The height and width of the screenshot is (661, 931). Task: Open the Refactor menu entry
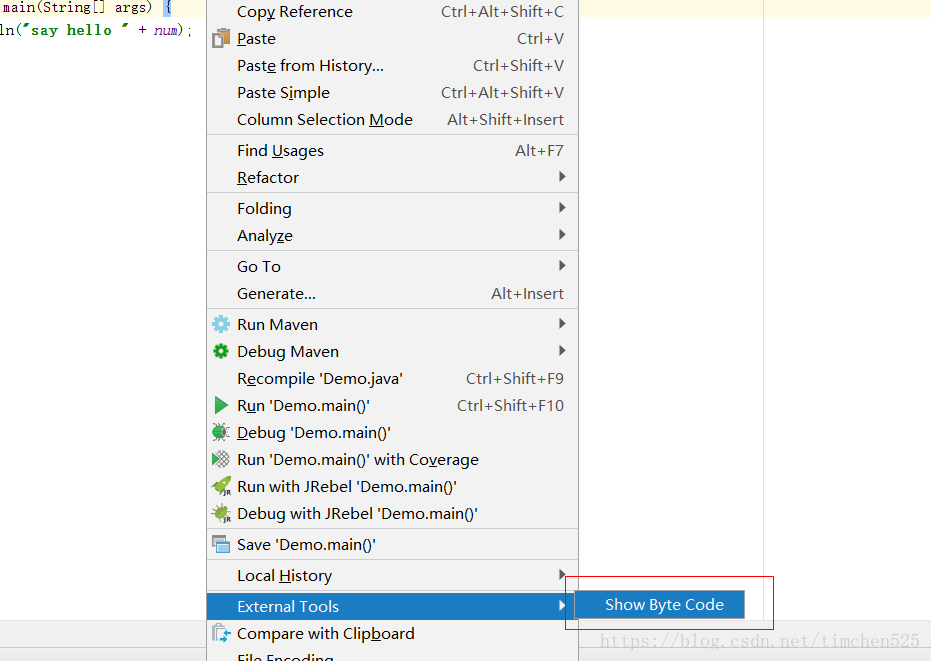point(392,178)
